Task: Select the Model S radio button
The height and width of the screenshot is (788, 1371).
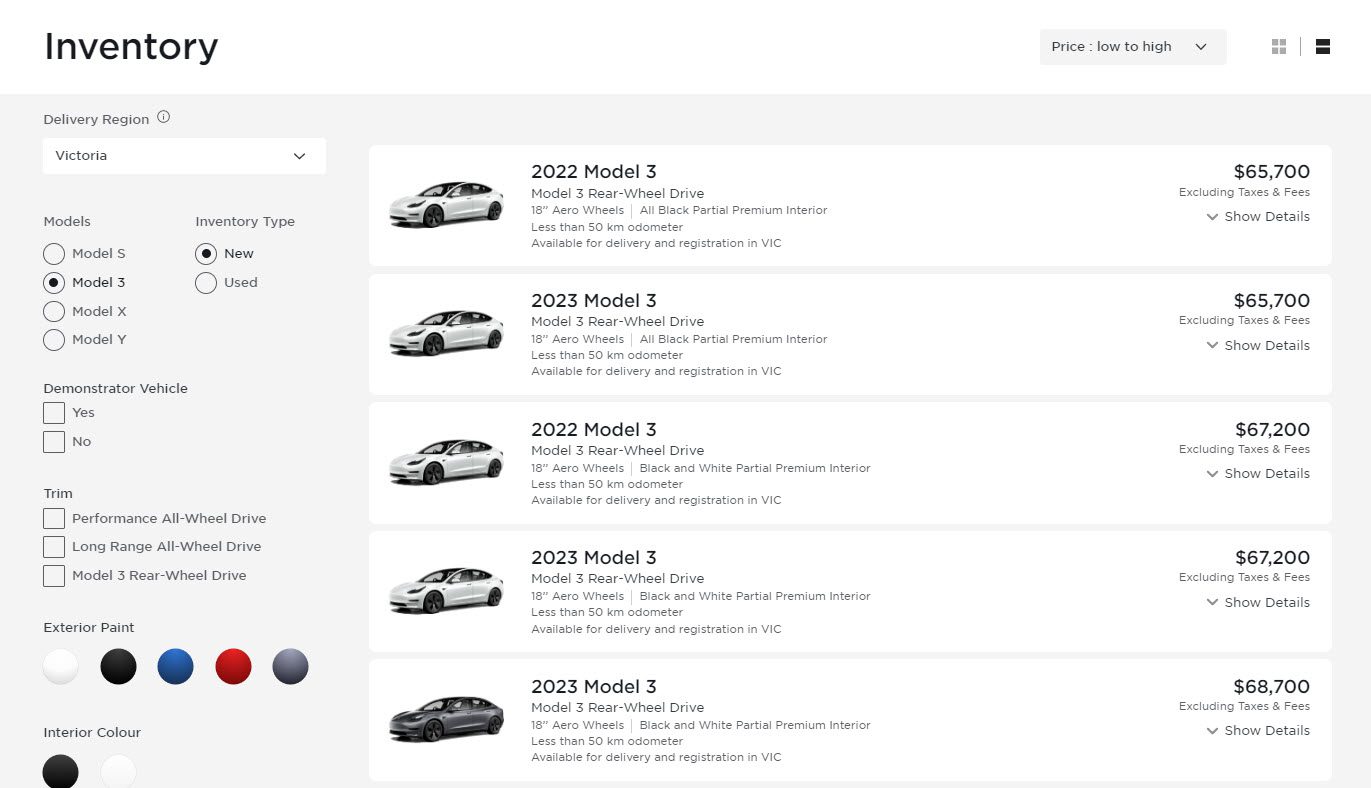Action: (54, 253)
